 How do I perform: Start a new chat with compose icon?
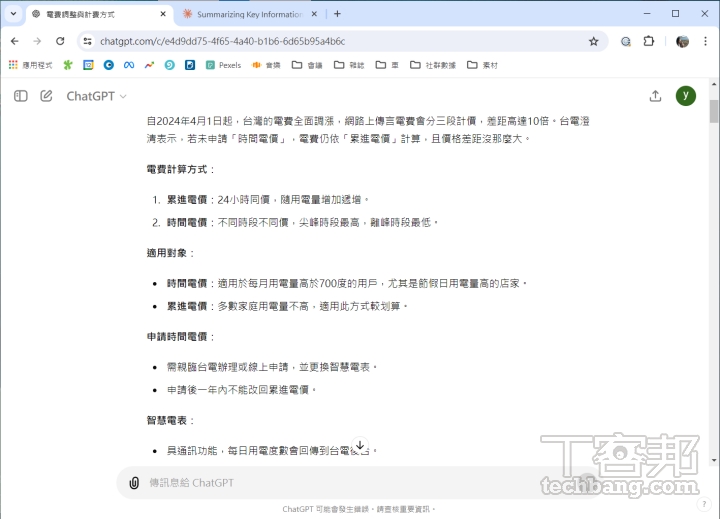(x=46, y=96)
